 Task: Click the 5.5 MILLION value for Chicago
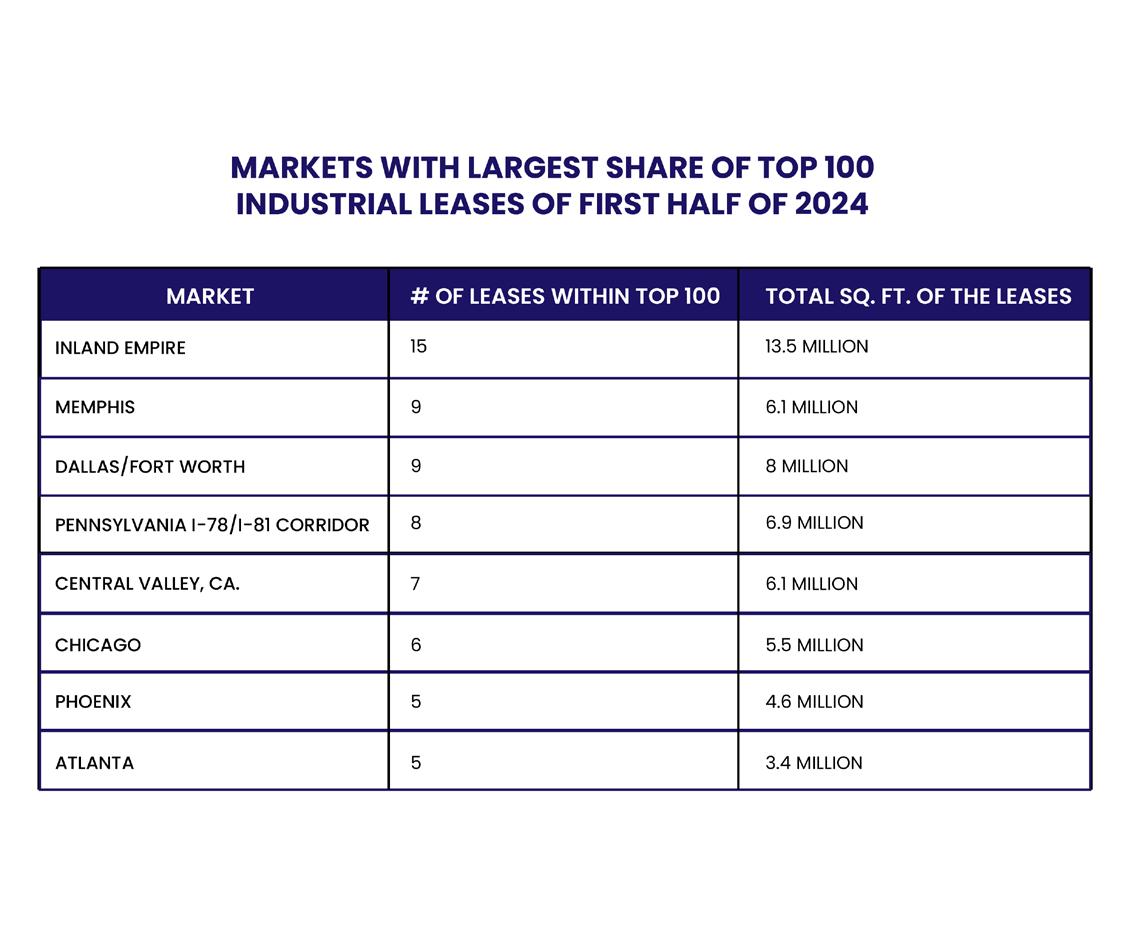(x=814, y=644)
